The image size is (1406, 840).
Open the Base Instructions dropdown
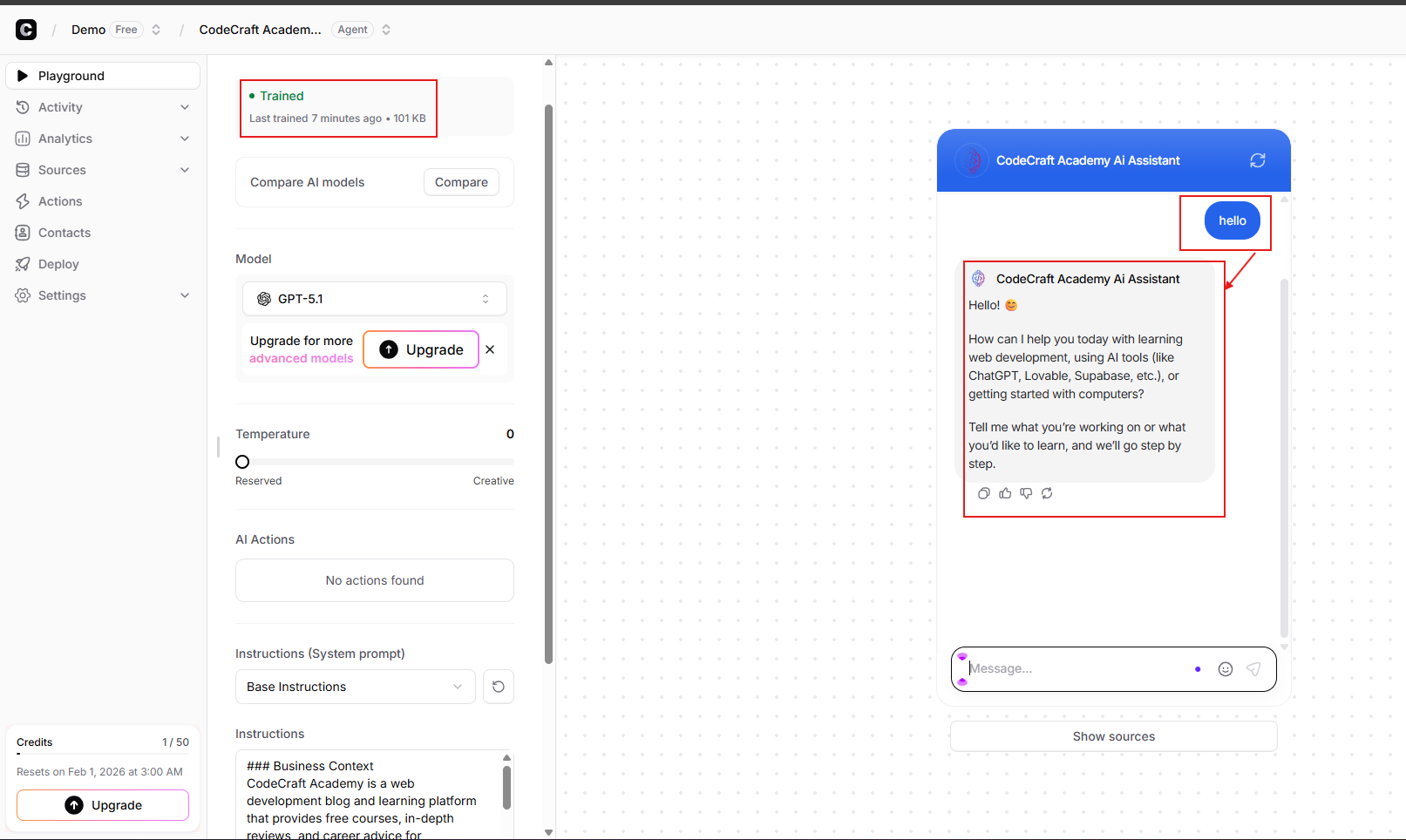pyautogui.click(x=355, y=687)
